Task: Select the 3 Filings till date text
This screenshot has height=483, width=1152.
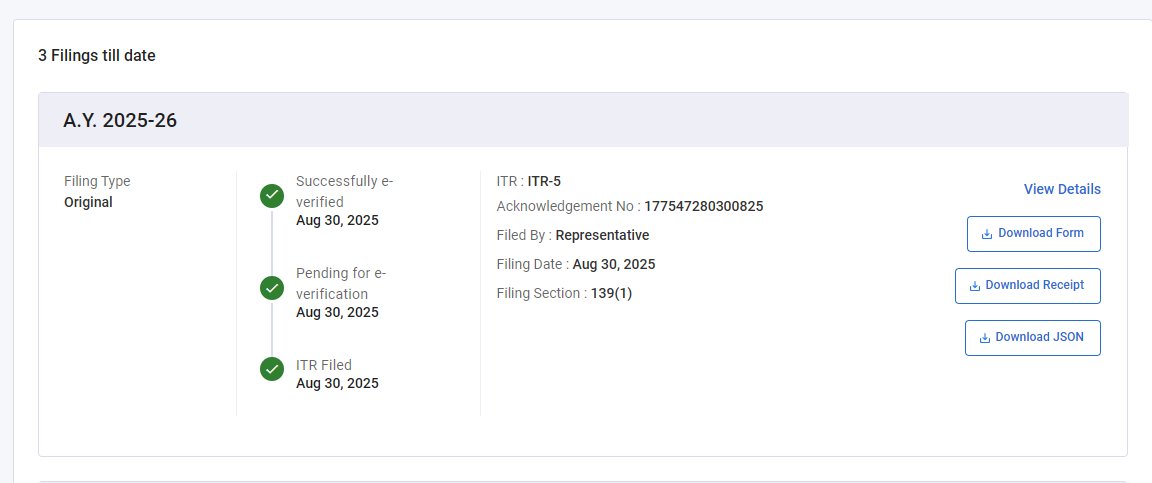Action: tap(97, 55)
